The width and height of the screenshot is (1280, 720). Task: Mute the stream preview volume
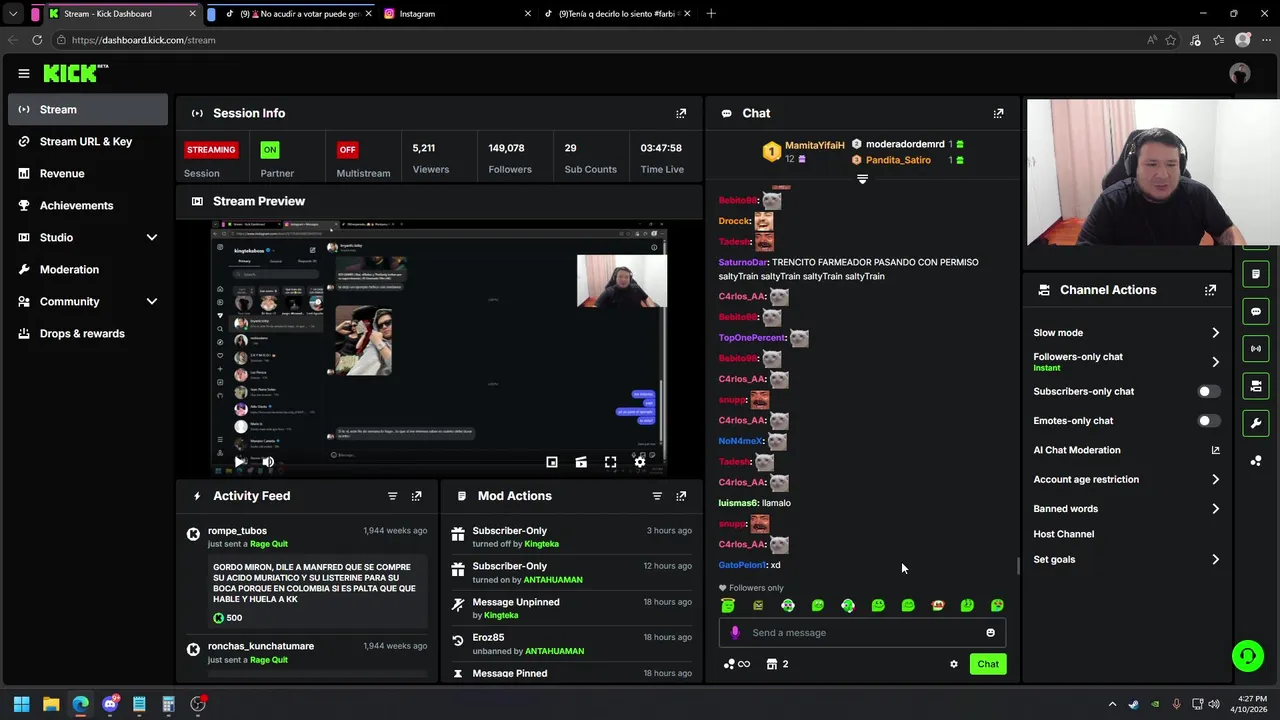tap(268, 462)
